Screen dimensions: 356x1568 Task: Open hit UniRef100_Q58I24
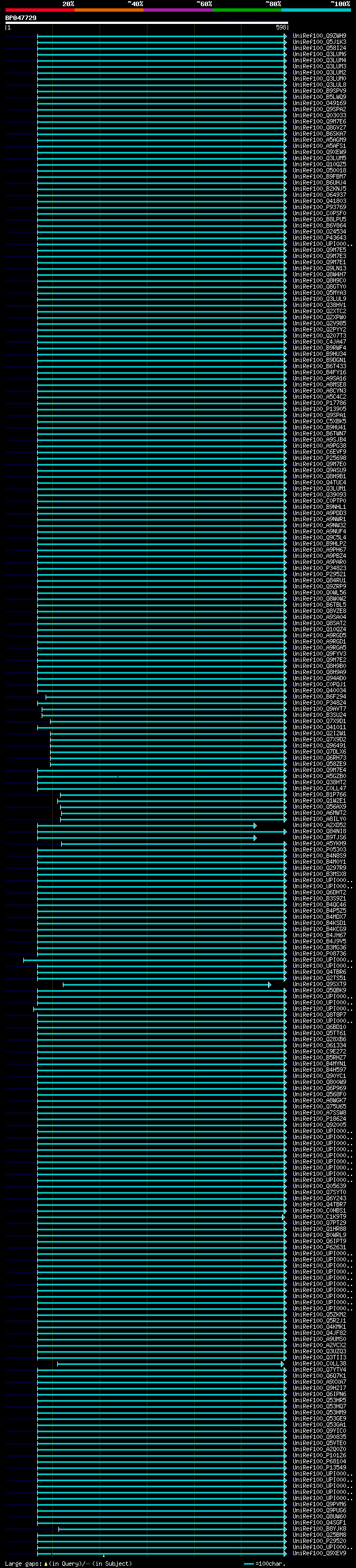point(319,48)
